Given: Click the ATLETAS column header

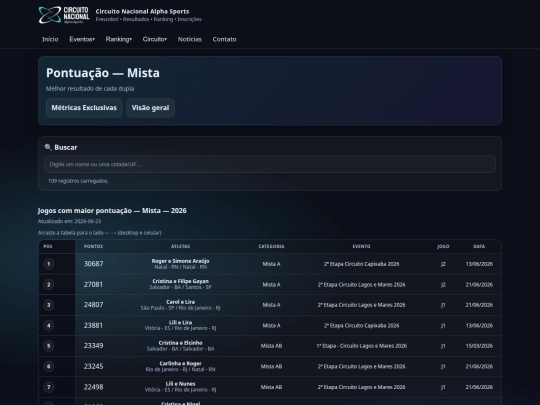Looking at the screenshot, I should coord(180,247).
